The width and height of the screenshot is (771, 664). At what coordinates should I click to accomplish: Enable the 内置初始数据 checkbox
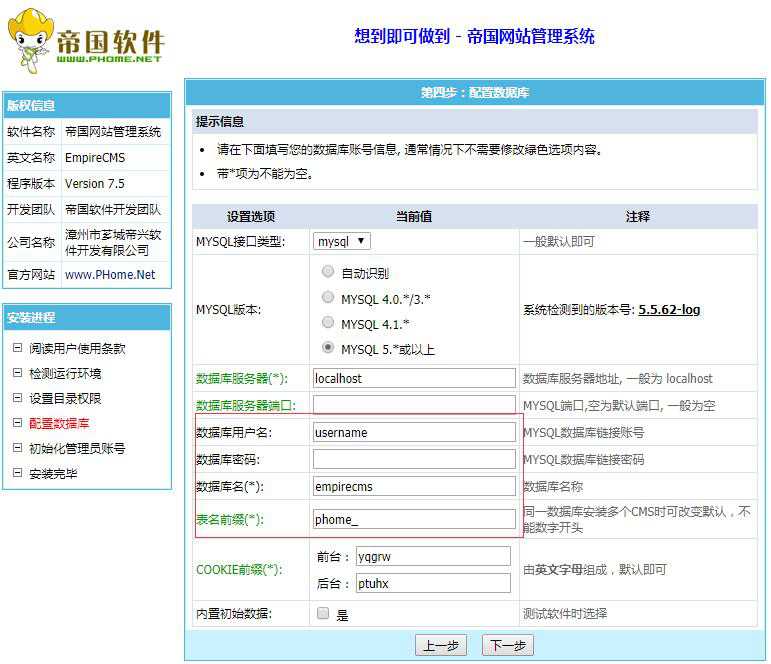[x=323, y=613]
